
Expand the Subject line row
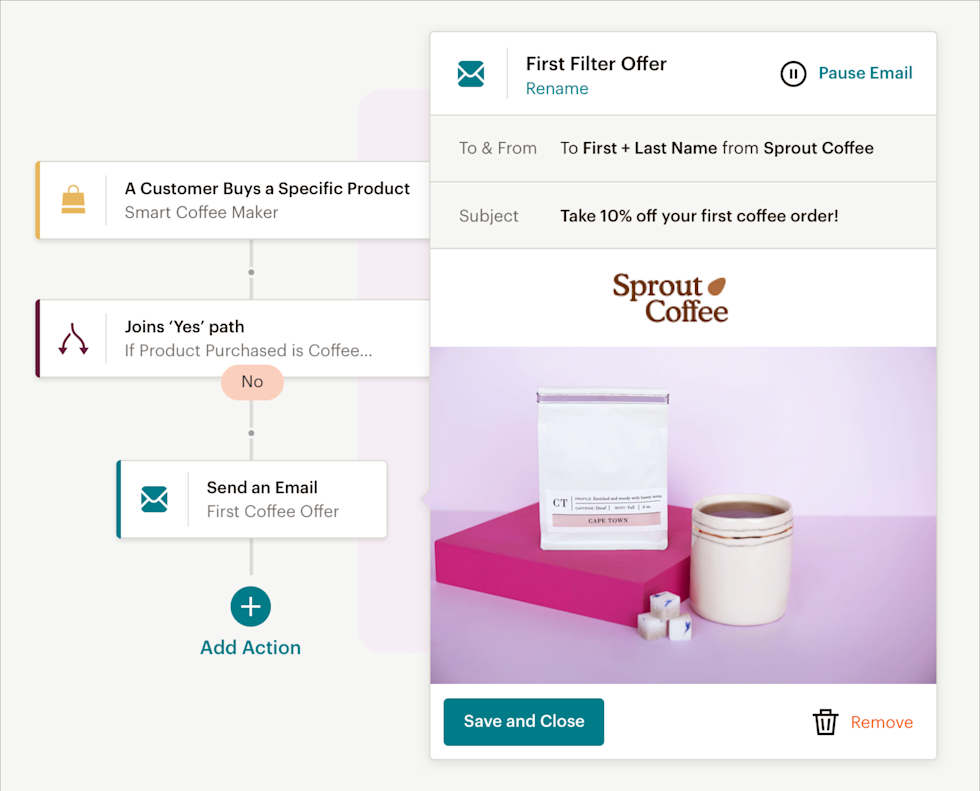683,215
